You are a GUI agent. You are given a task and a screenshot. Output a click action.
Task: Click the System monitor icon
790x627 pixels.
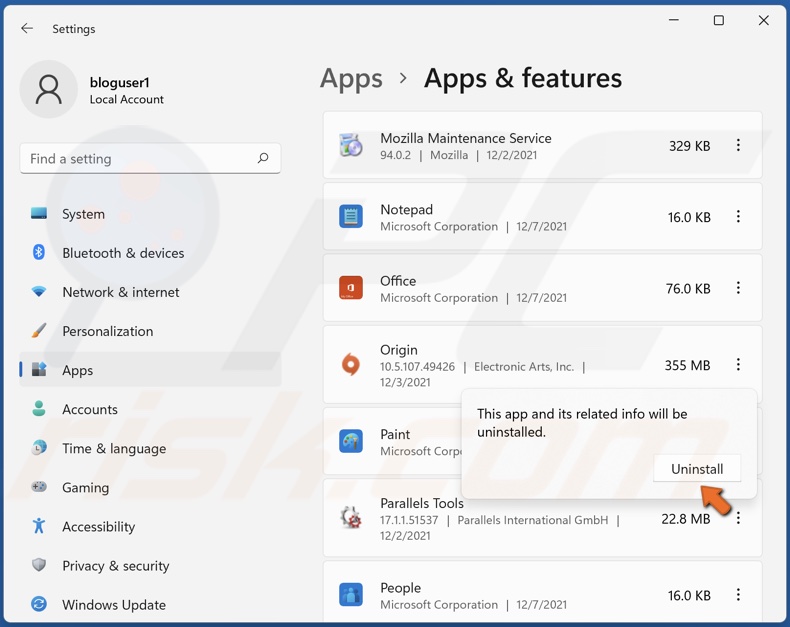pyautogui.click(x=39, y=213)
